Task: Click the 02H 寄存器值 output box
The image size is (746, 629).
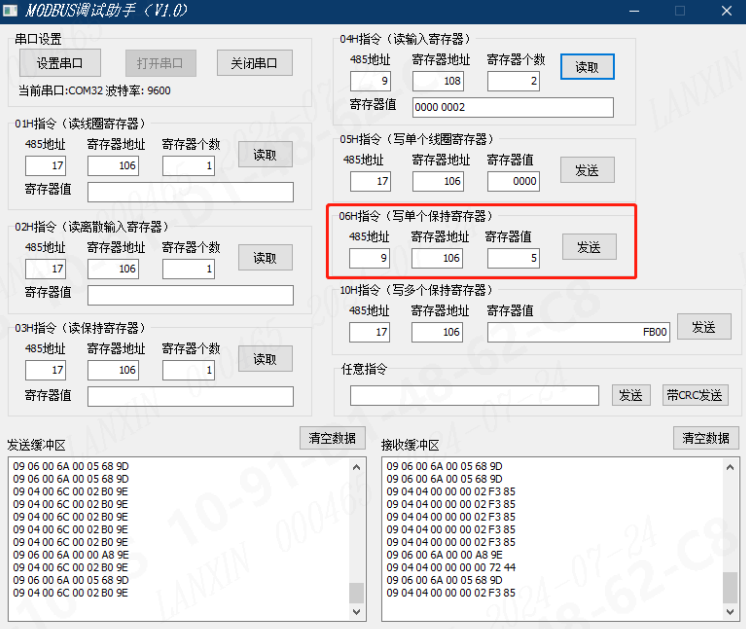Action: click(190, 295)
